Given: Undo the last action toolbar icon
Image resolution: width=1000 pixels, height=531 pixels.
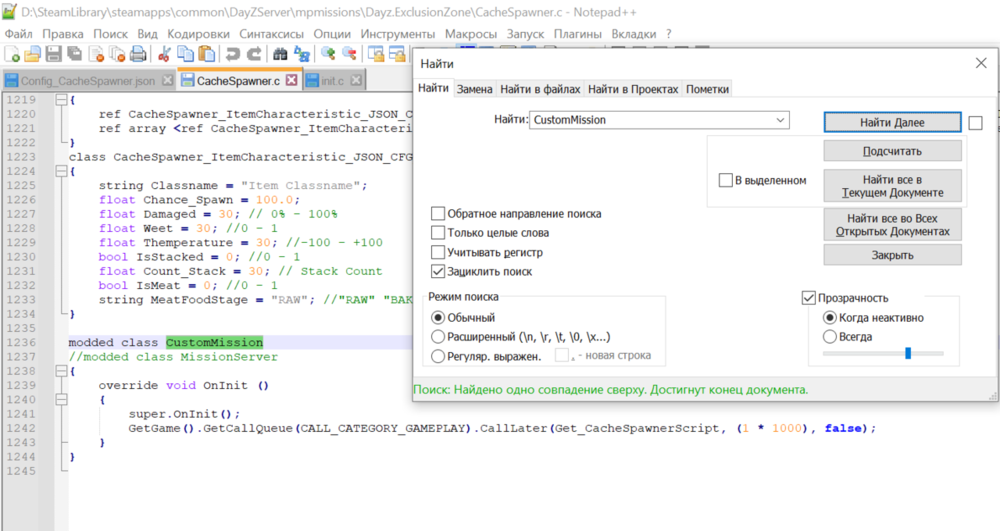Looking at the screenshot, I should 233,54.
